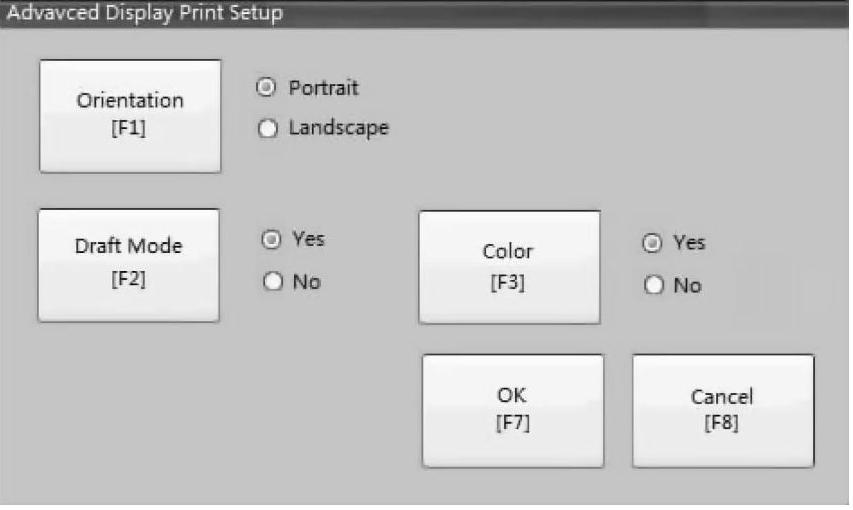Click the Color [F3] button
This screenshot has width=853, height=510.
coord(510,267)
